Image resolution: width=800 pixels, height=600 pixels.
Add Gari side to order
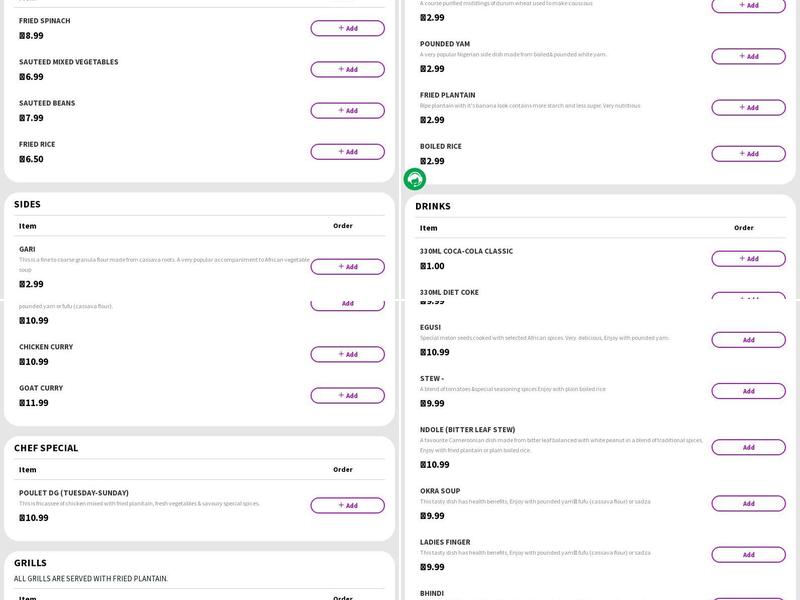click(347, 267)
